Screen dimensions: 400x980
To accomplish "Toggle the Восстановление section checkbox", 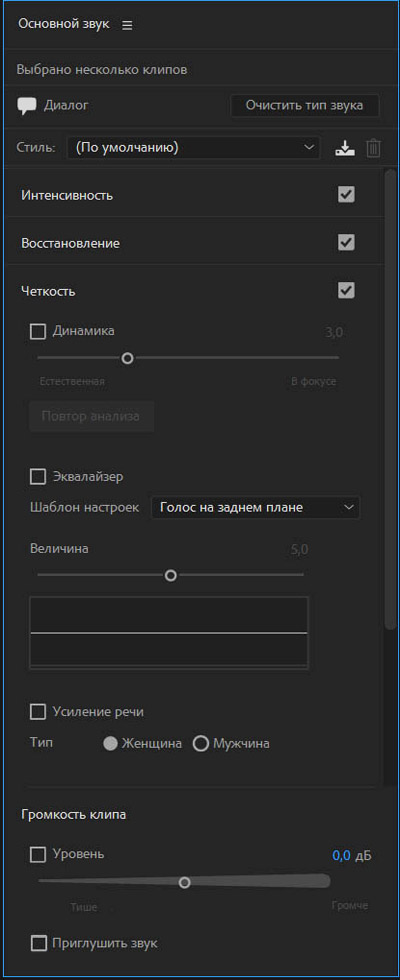I will point(346,242).
